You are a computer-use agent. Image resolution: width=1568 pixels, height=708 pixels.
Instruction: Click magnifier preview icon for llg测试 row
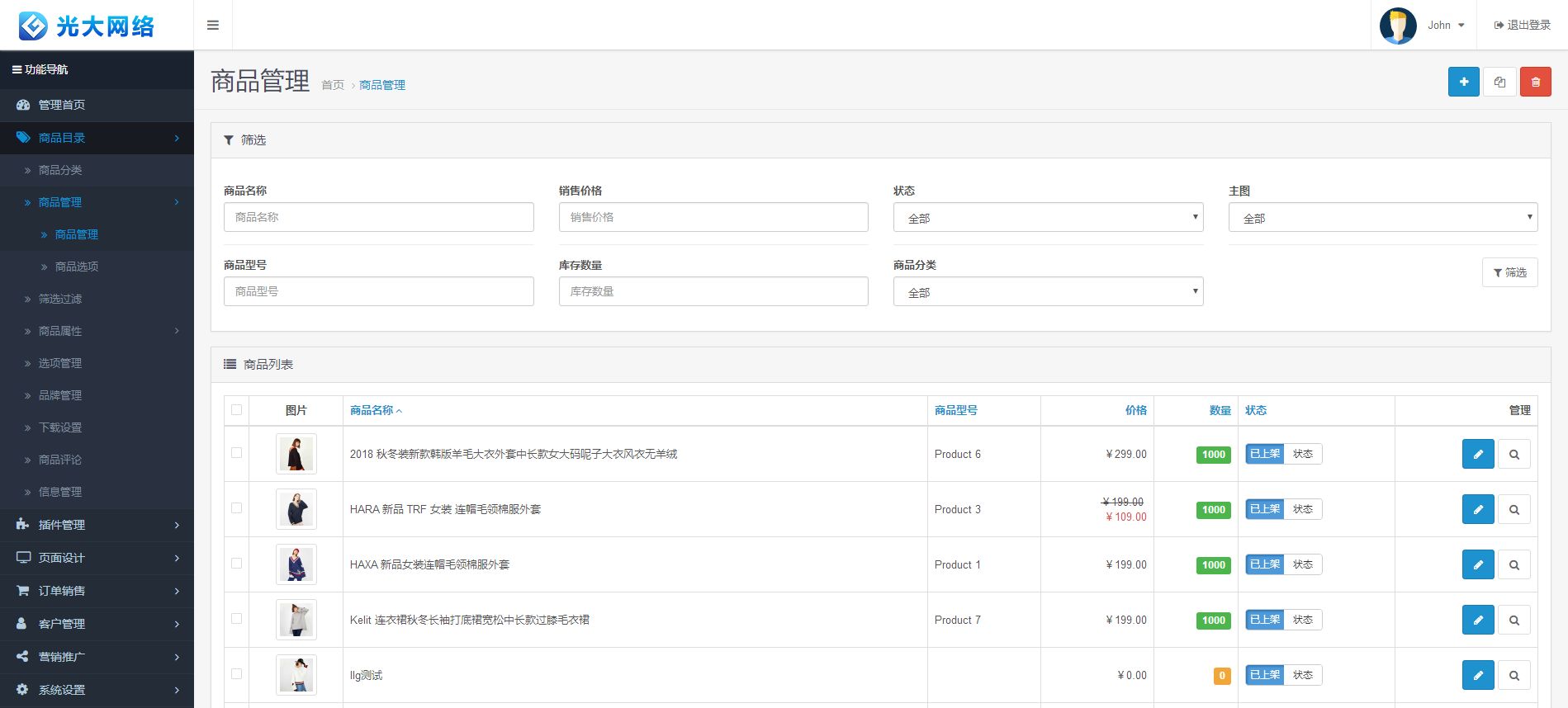[1514, 675]
